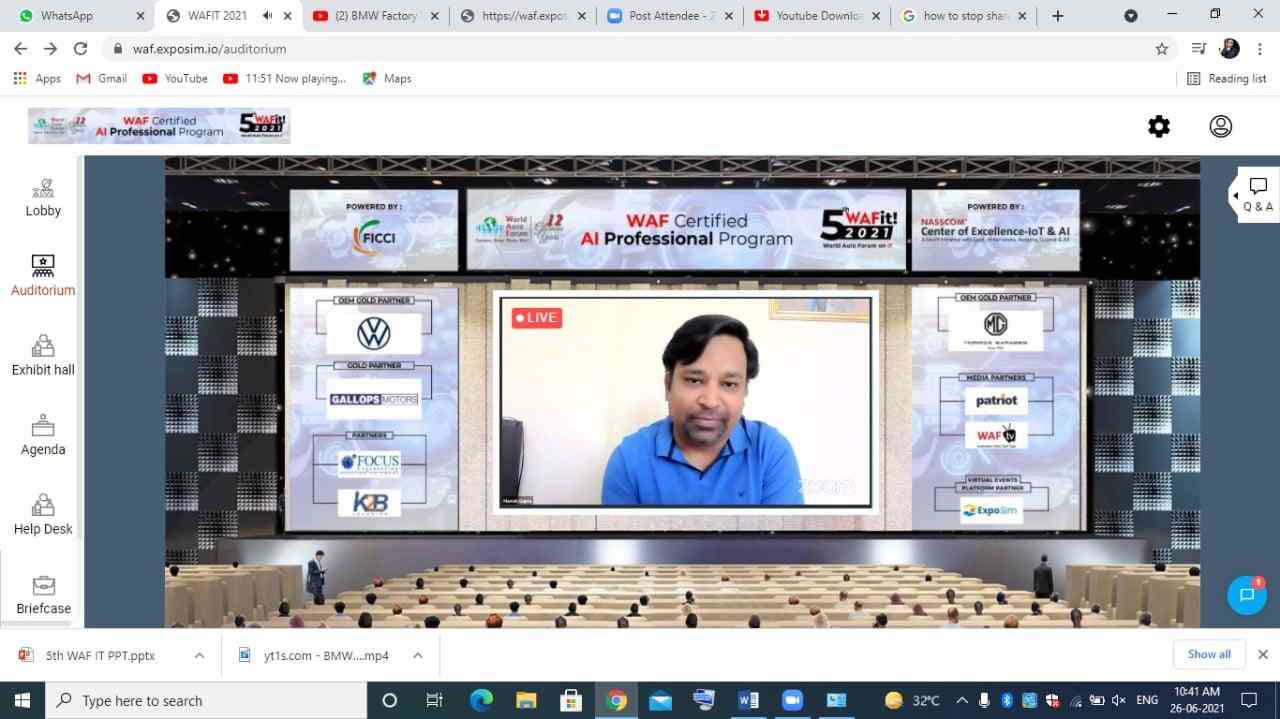Open the Agenda sidebar icon

tap(43, 436)
